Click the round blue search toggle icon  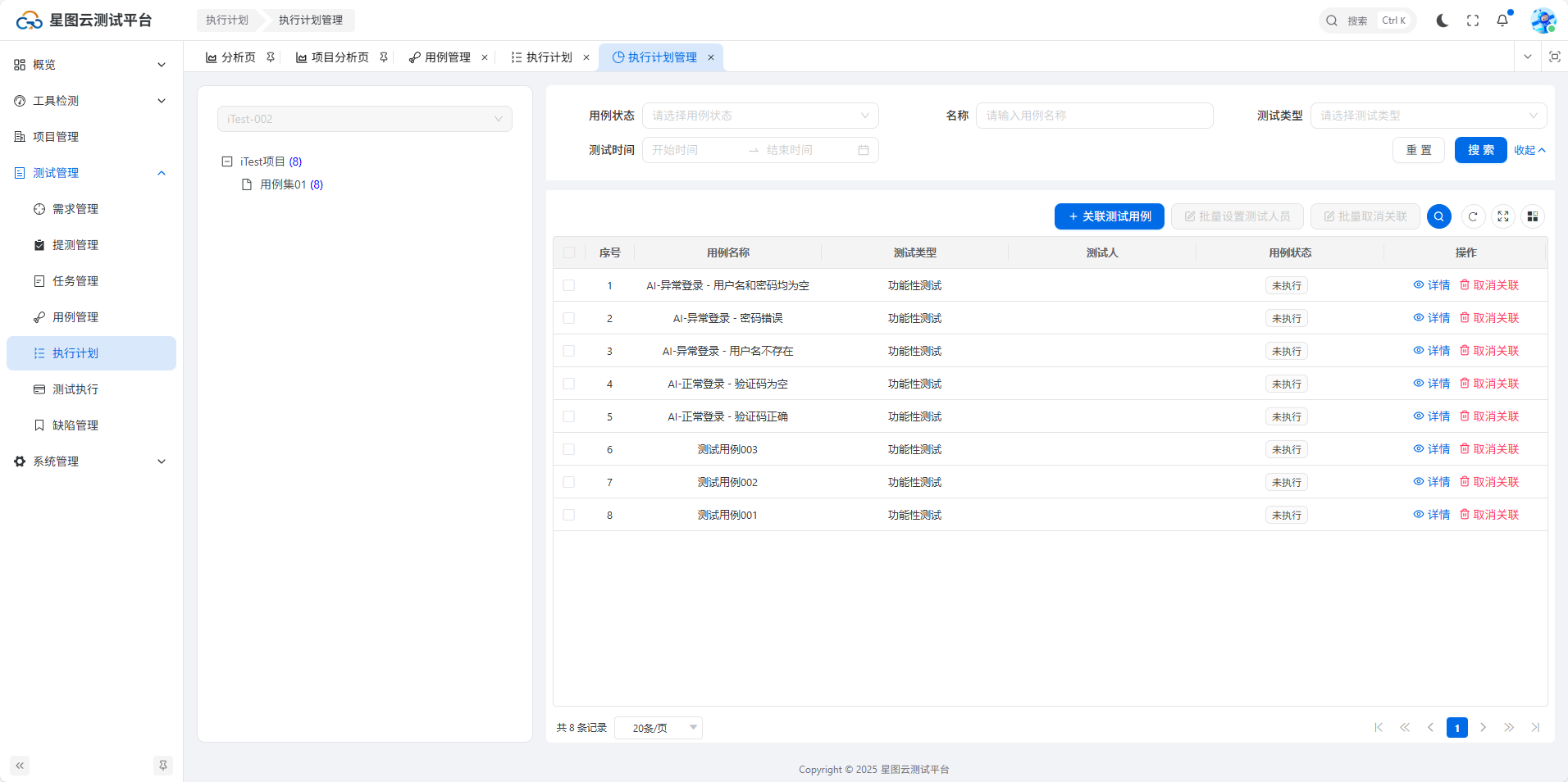1438,216
